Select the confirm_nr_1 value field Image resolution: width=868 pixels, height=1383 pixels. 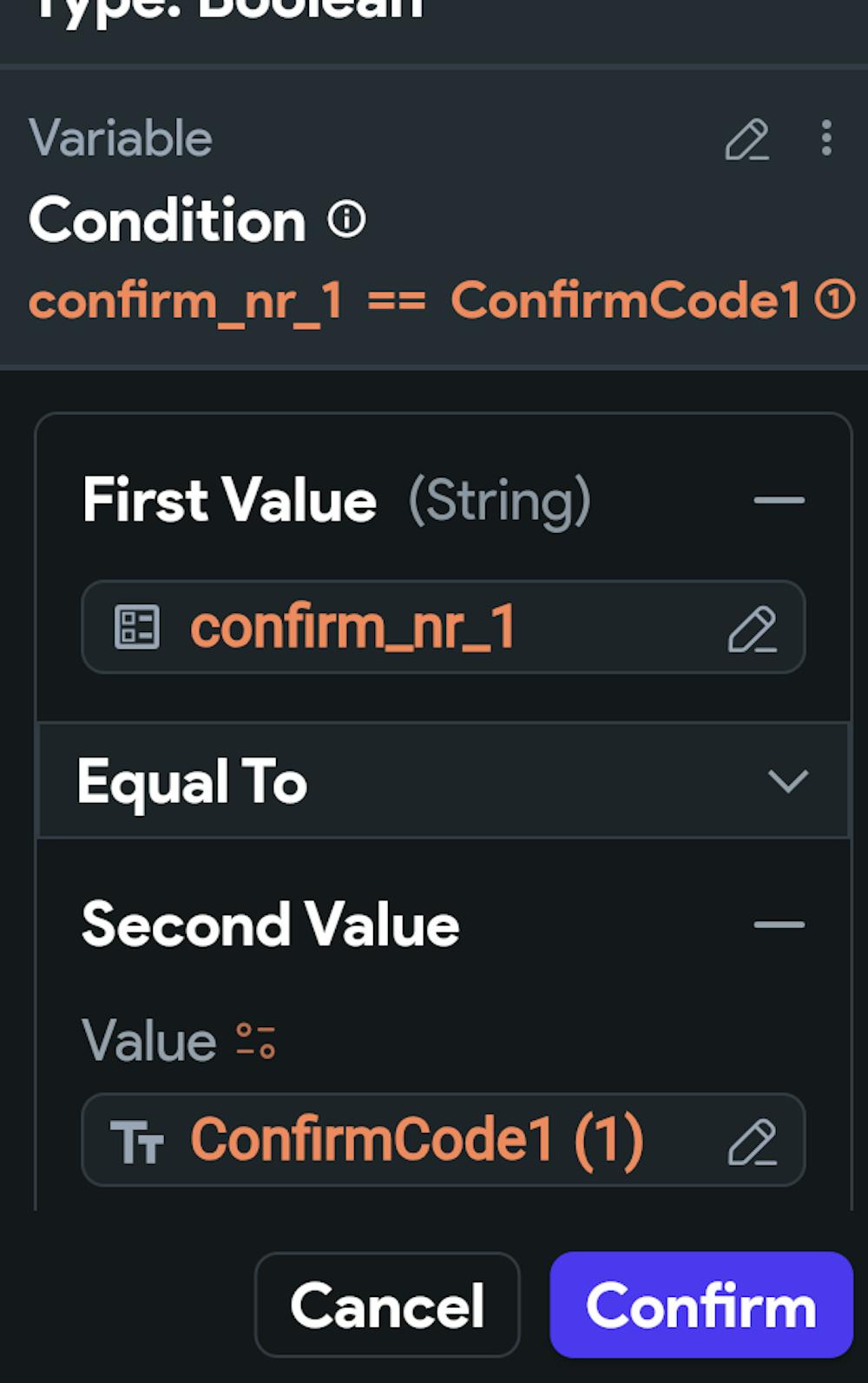coord(417,627)
